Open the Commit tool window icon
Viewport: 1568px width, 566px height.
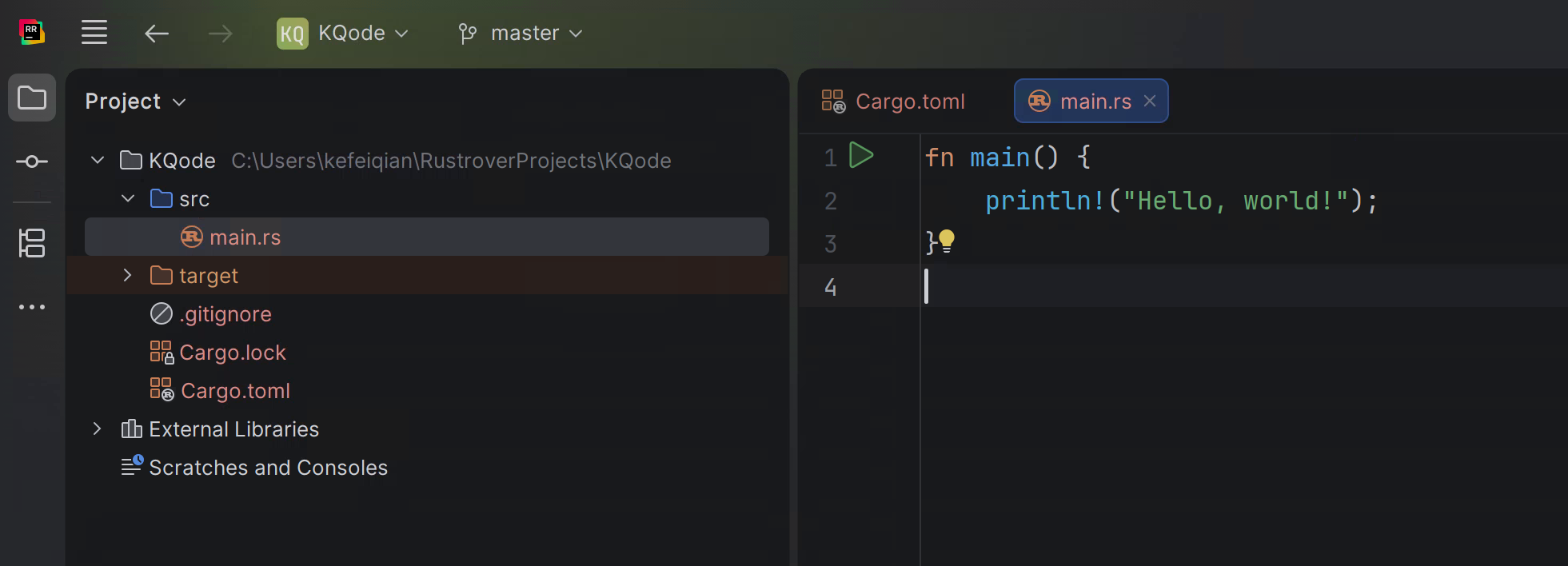tap(32, 161)
